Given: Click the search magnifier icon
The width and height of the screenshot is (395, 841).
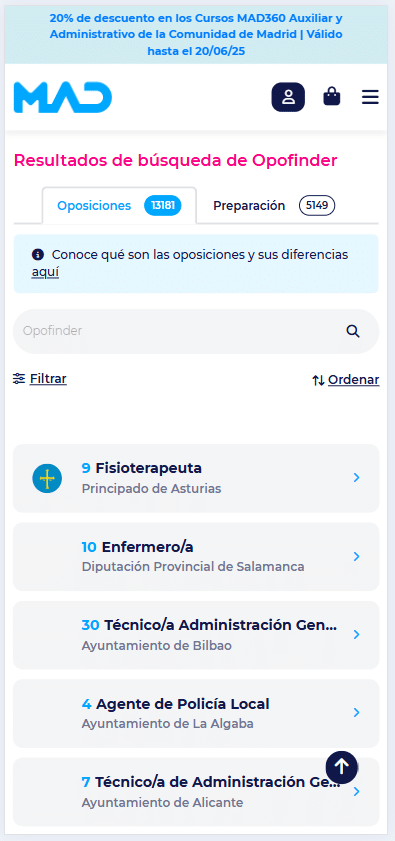Looking at the screenshot, I should click(x=353, y=331).
